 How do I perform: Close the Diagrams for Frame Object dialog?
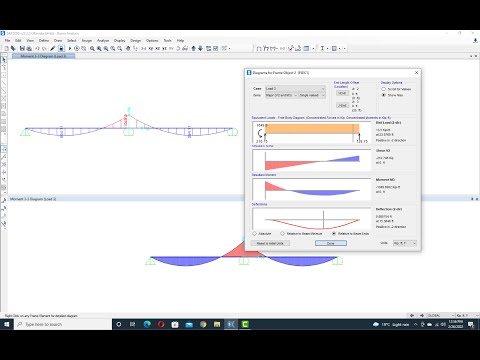416,72
